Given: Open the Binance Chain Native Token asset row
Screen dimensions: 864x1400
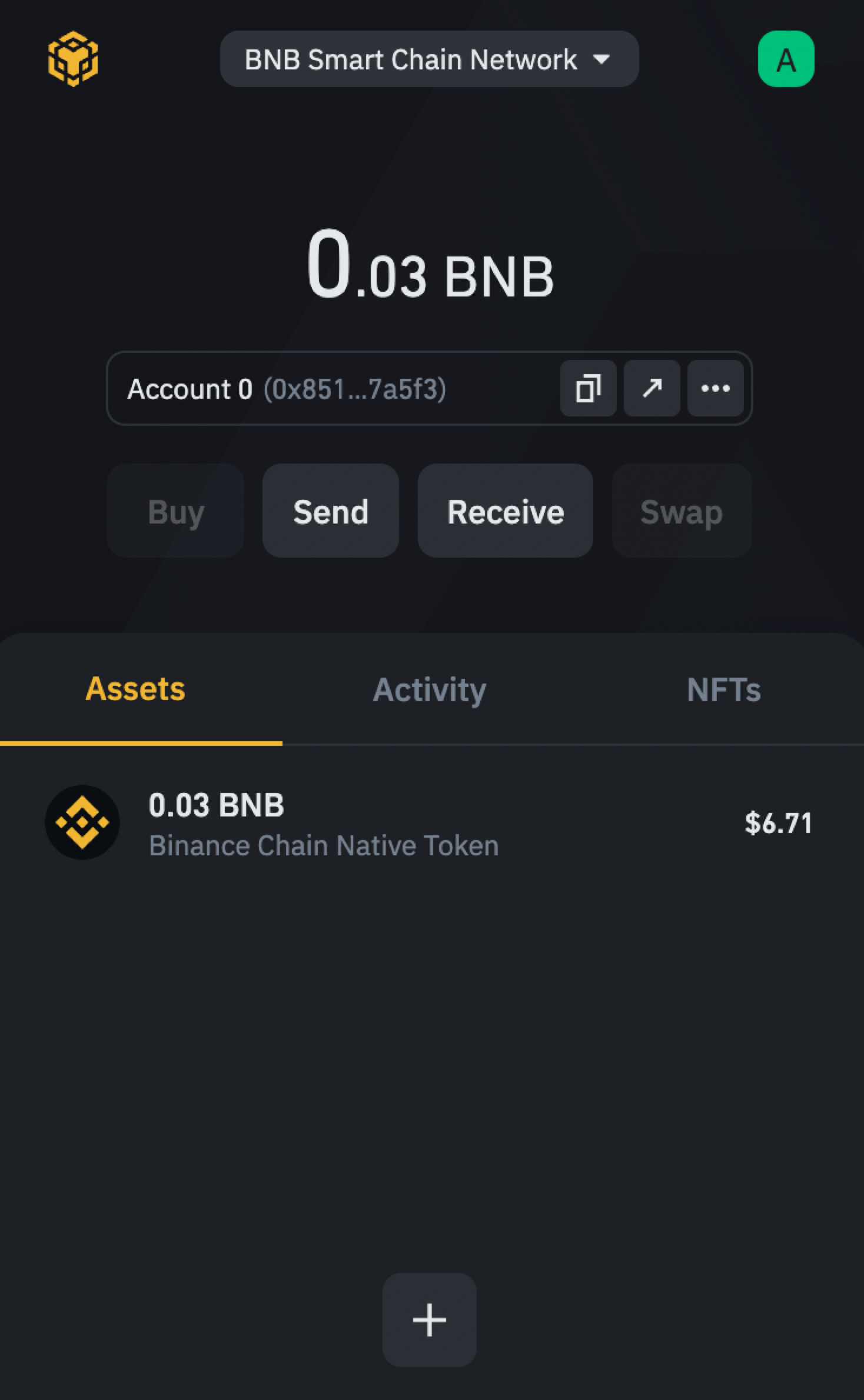Looking at the screenshot, I should [x=324, y=845].
